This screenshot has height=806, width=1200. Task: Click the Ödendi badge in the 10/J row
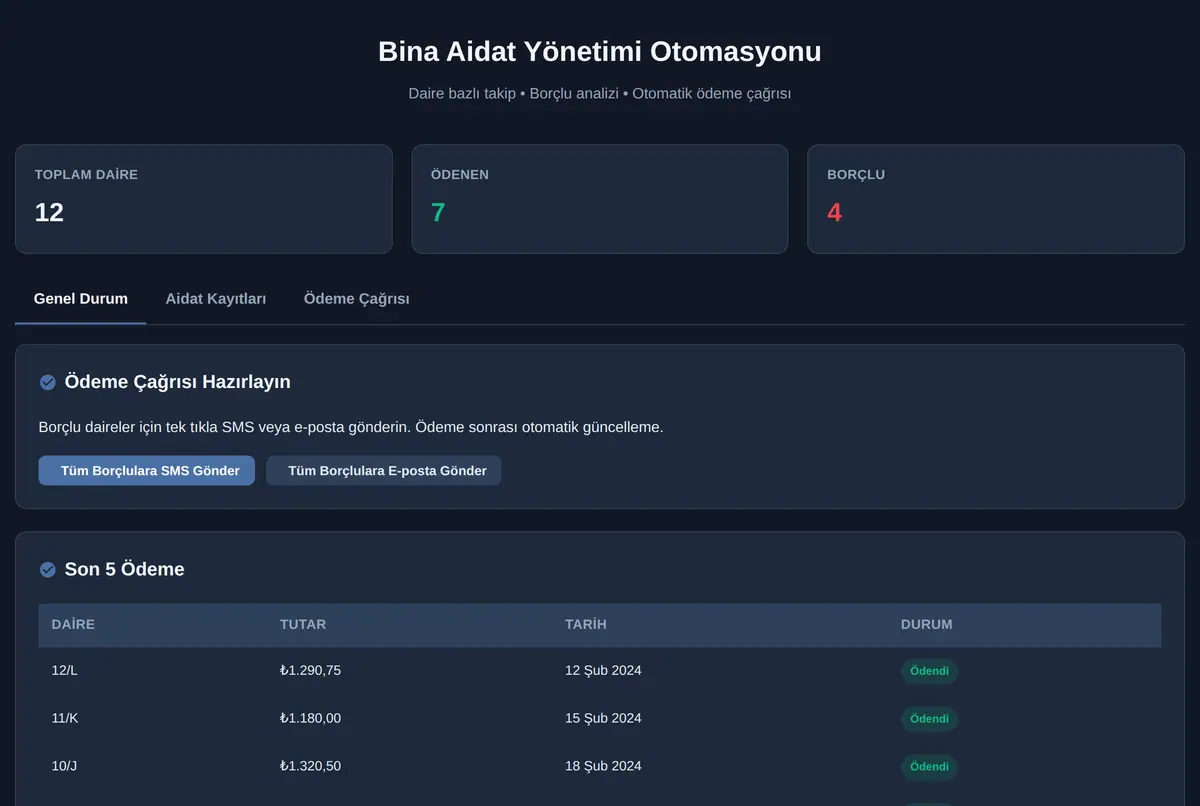coord(929,767)
